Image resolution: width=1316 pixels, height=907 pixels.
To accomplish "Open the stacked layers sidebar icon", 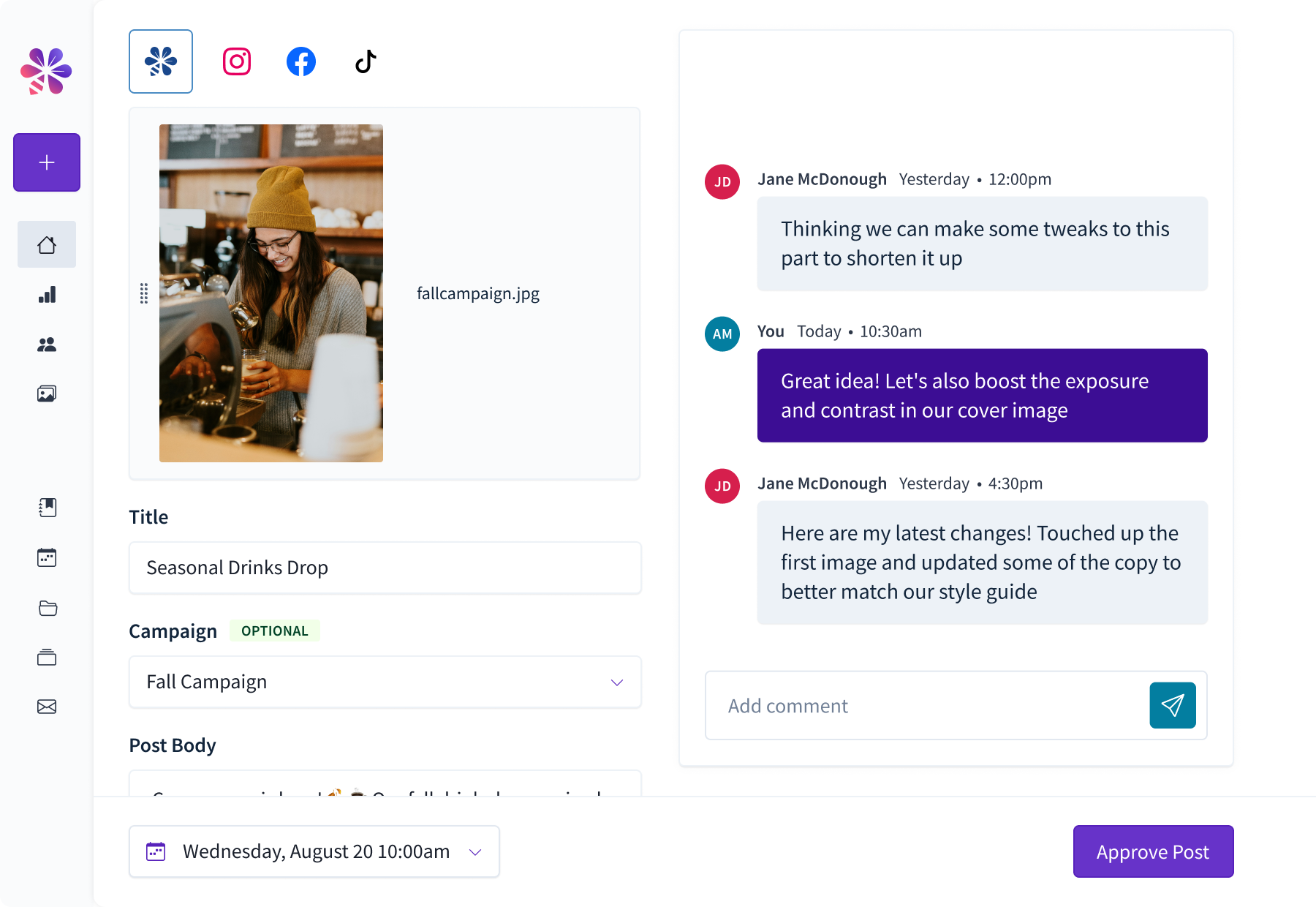I will pos(47,658).
